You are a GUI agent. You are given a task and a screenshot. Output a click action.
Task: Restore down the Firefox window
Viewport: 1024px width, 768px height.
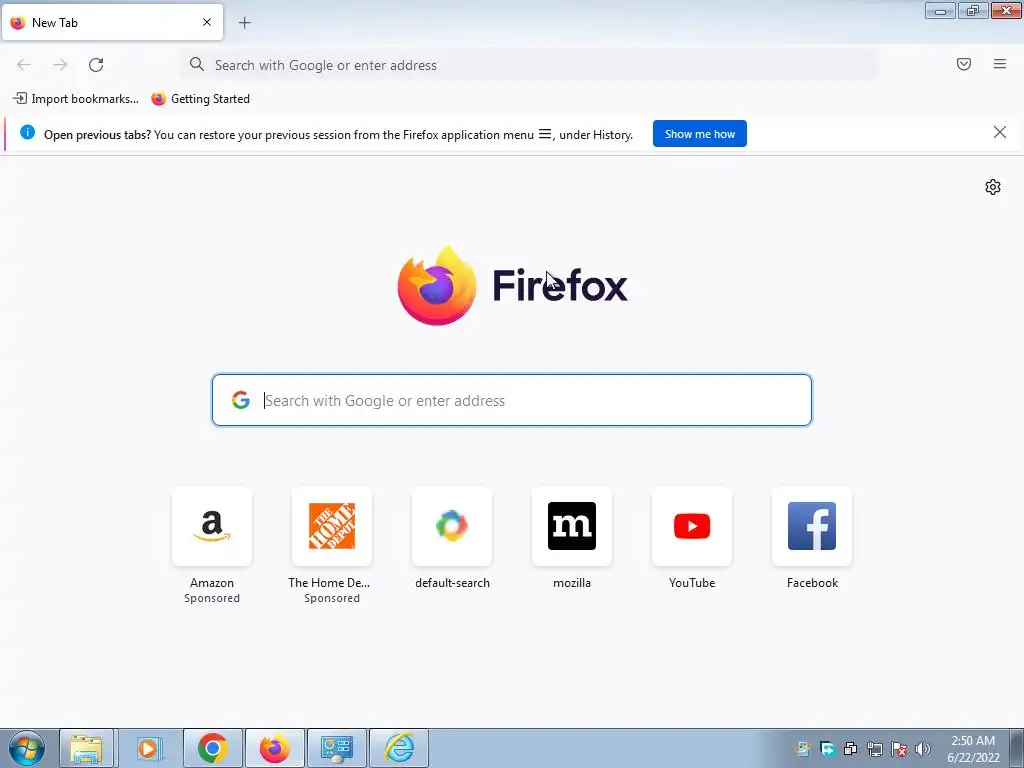[973, 10]
